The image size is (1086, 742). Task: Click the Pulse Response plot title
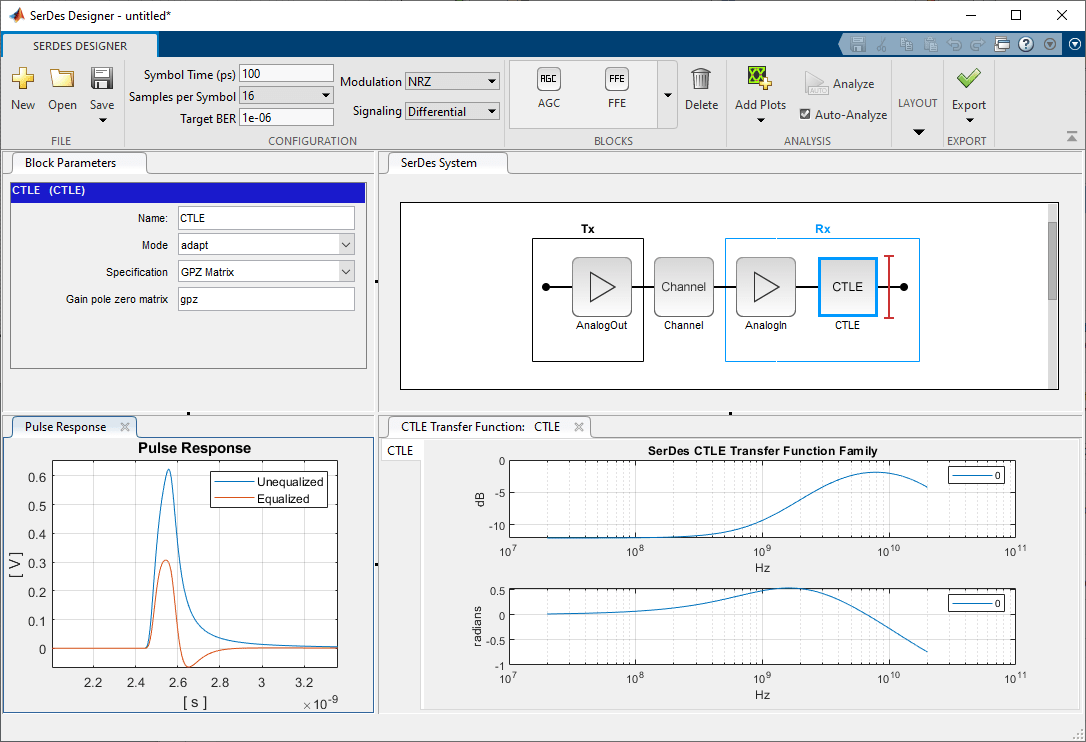point(195,448)
